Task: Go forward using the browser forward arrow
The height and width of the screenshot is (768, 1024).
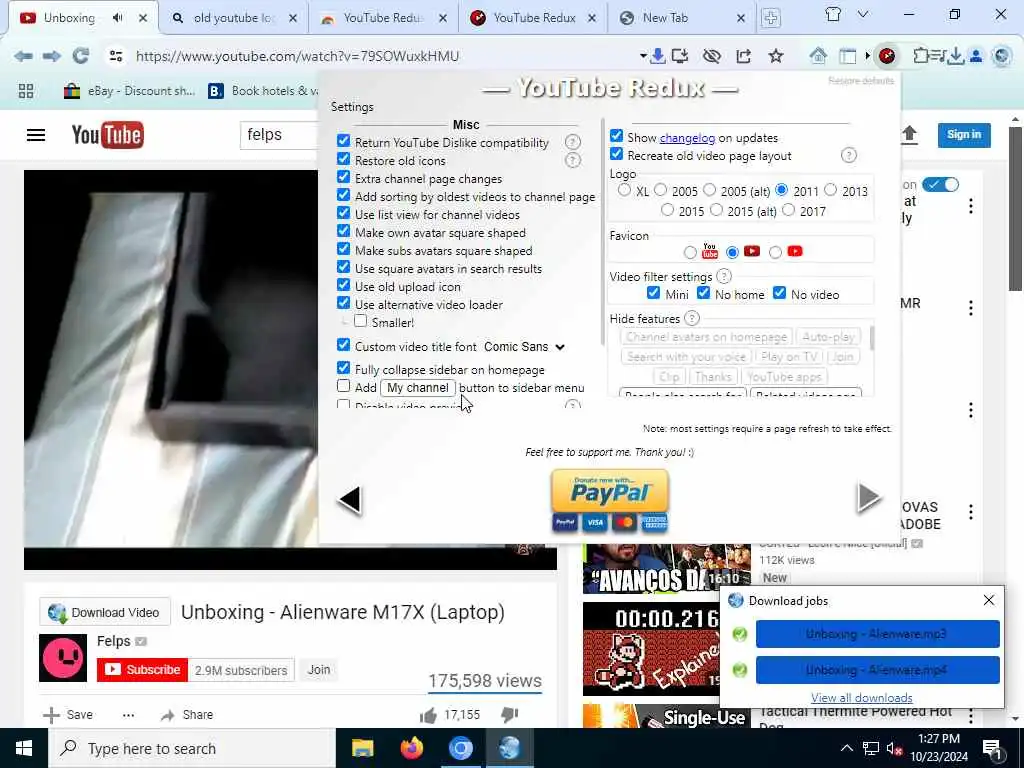Action: click(52, 56)
